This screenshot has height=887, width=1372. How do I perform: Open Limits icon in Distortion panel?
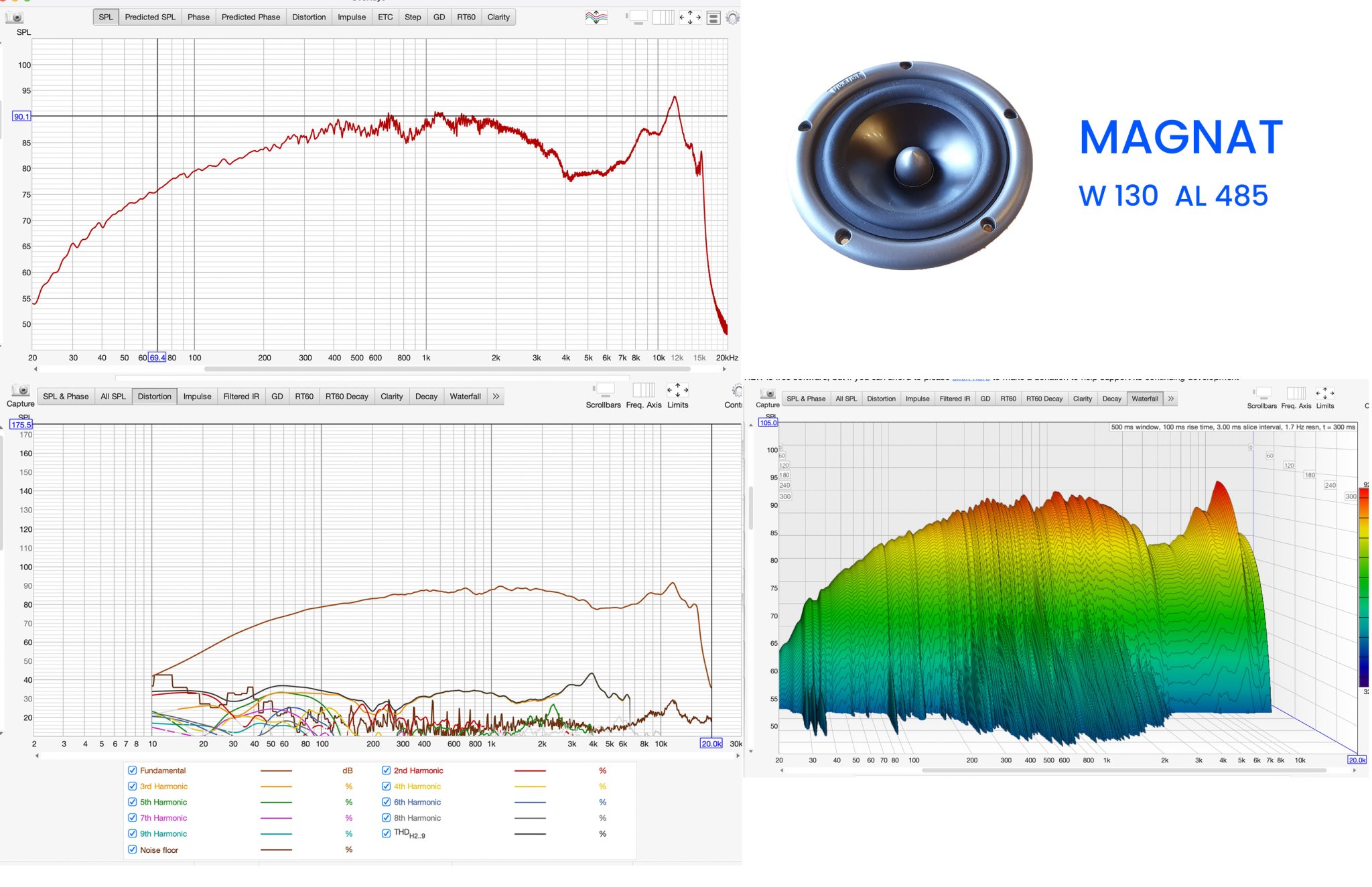point(677,390)
